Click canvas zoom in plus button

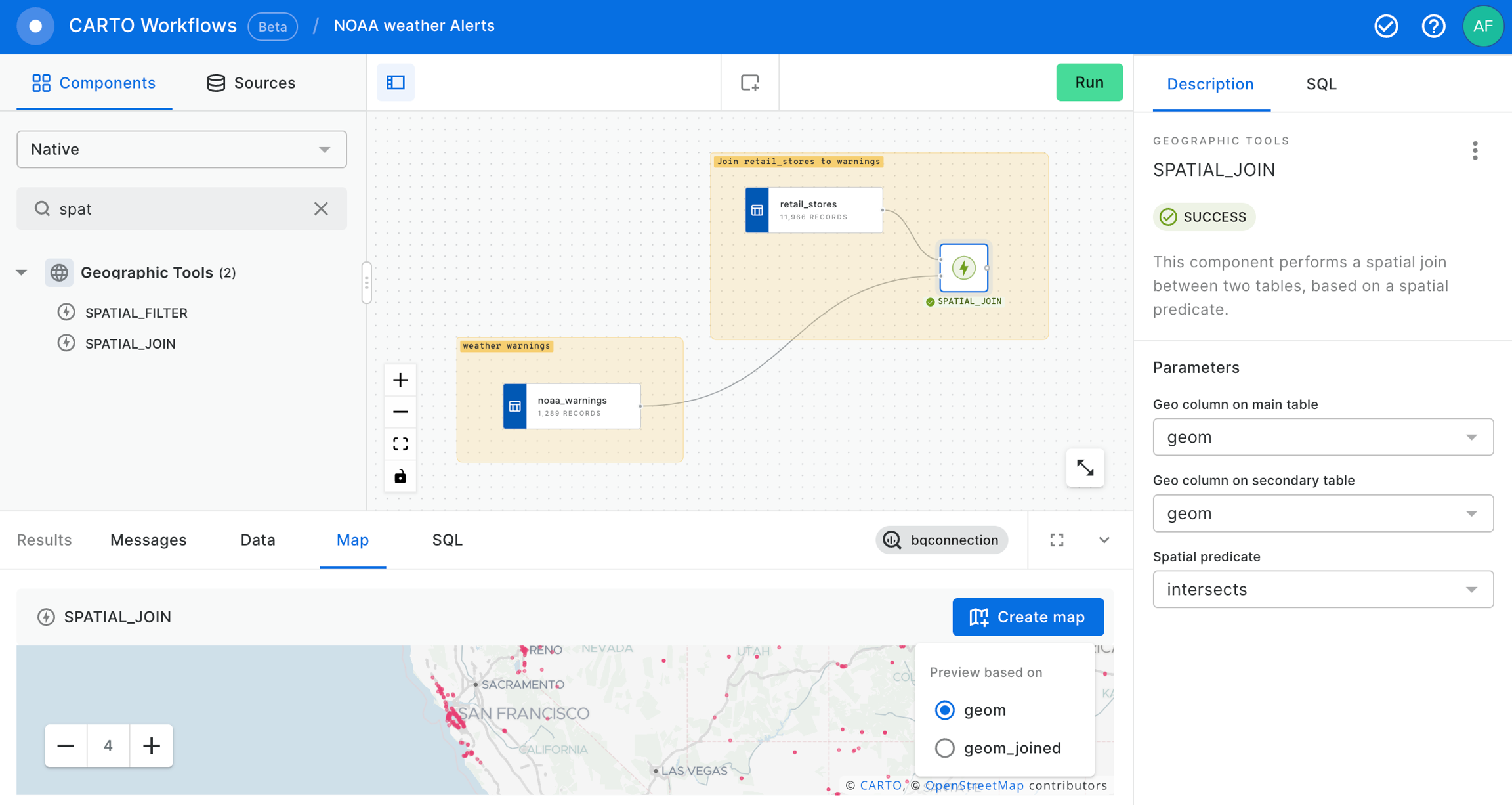click(400, 380)
